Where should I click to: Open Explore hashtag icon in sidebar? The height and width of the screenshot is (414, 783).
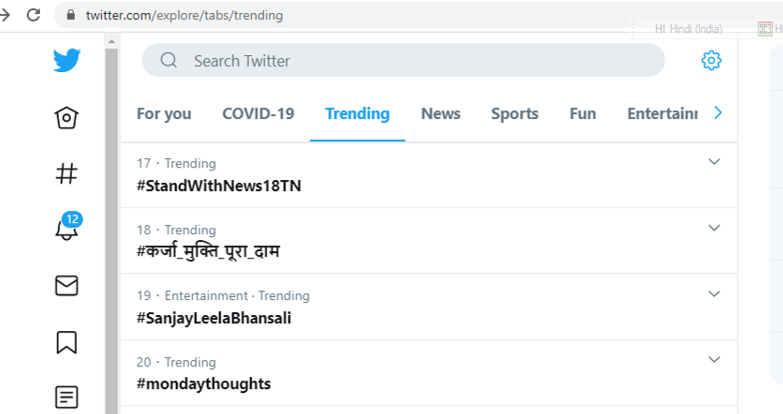[67, 174]
